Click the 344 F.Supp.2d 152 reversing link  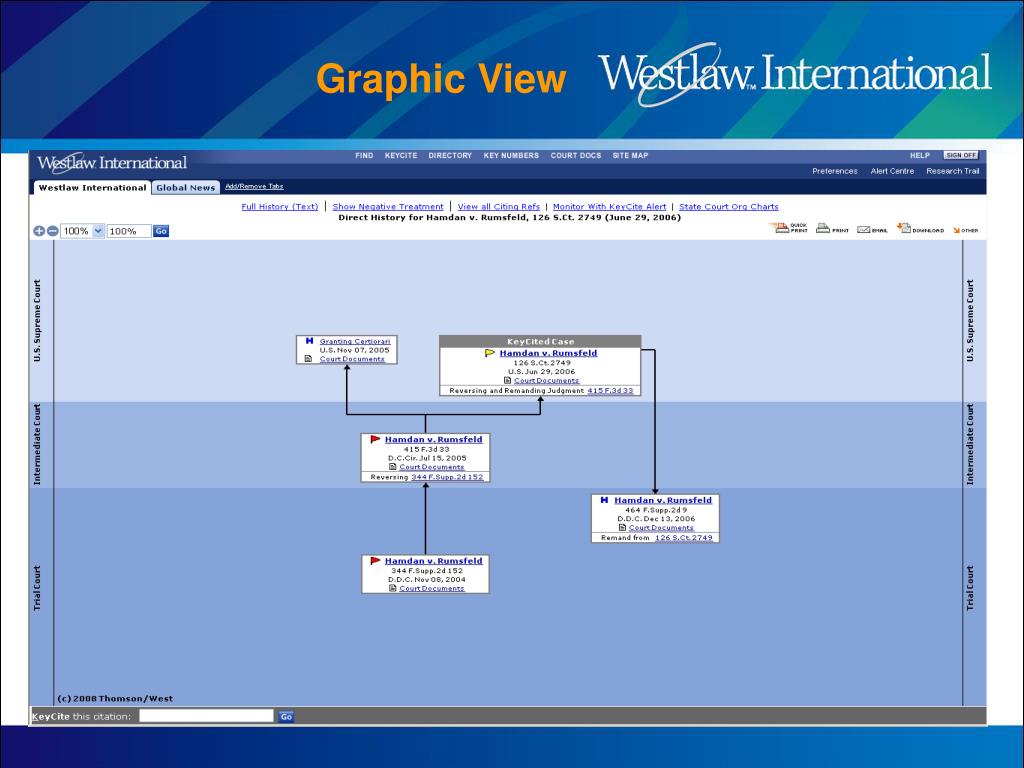(x=447, y=477)
